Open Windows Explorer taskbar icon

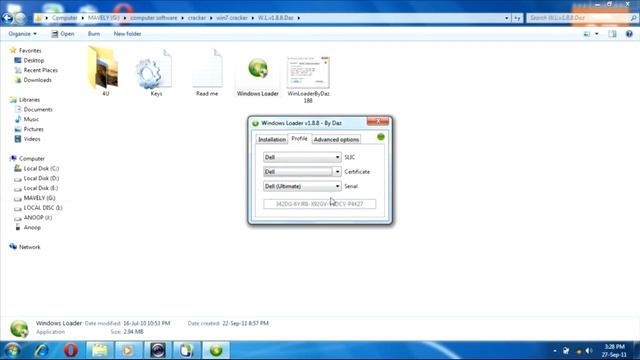[x=100, y=350]
